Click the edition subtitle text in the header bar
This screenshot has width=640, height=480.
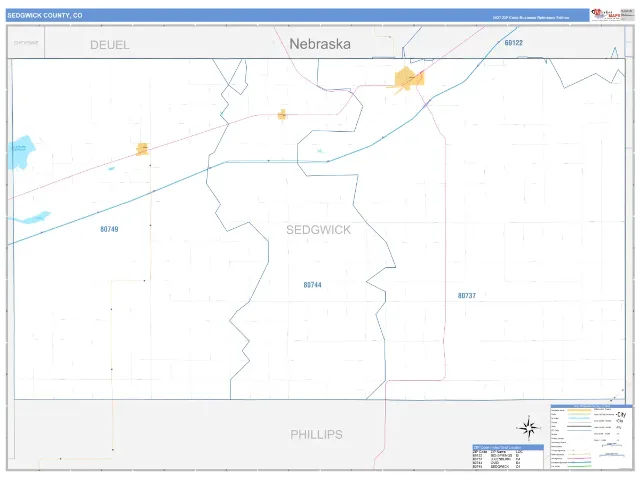click(x=531, y=18)
